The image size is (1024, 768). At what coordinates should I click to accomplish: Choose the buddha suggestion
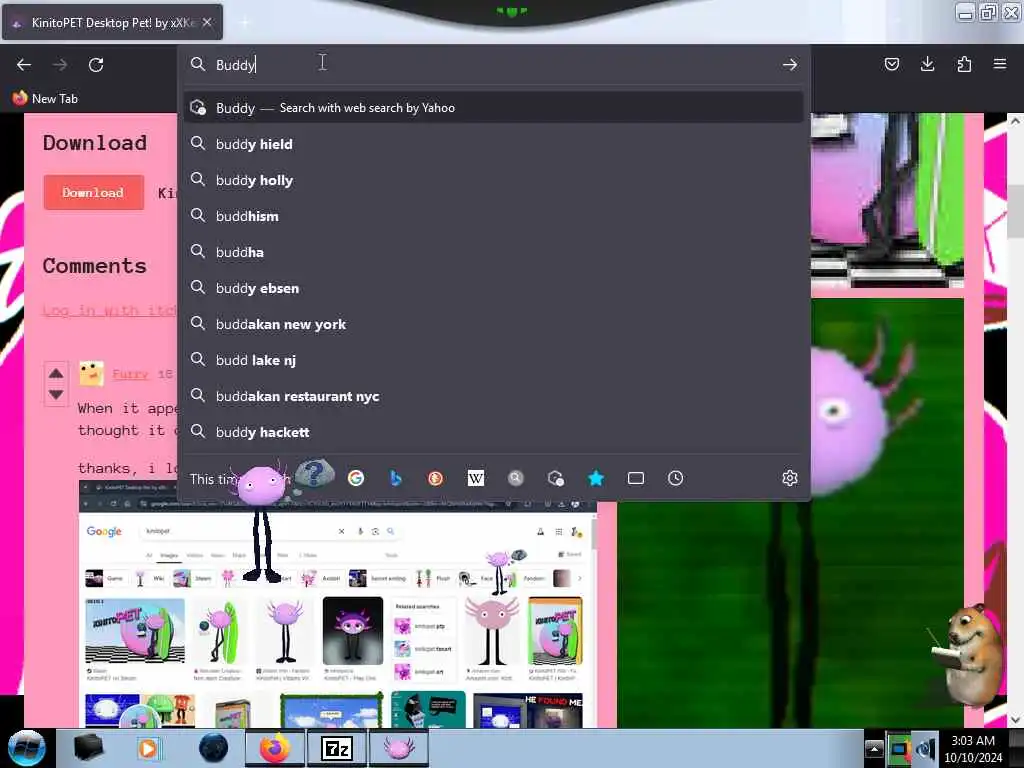coord(493,251)
